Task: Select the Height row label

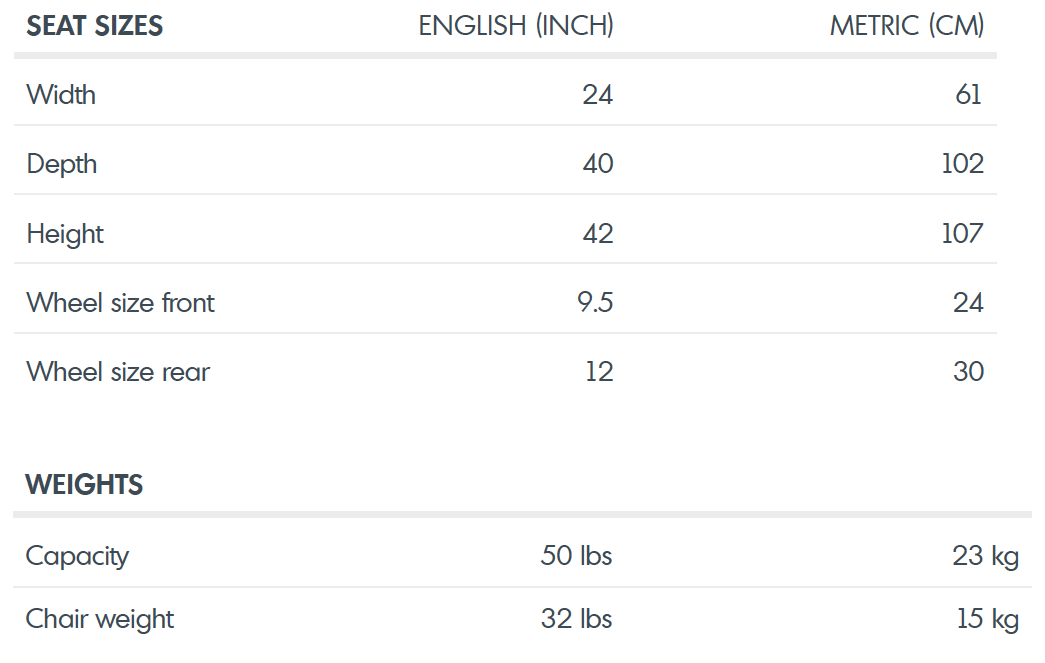Action: click(65, 235)
